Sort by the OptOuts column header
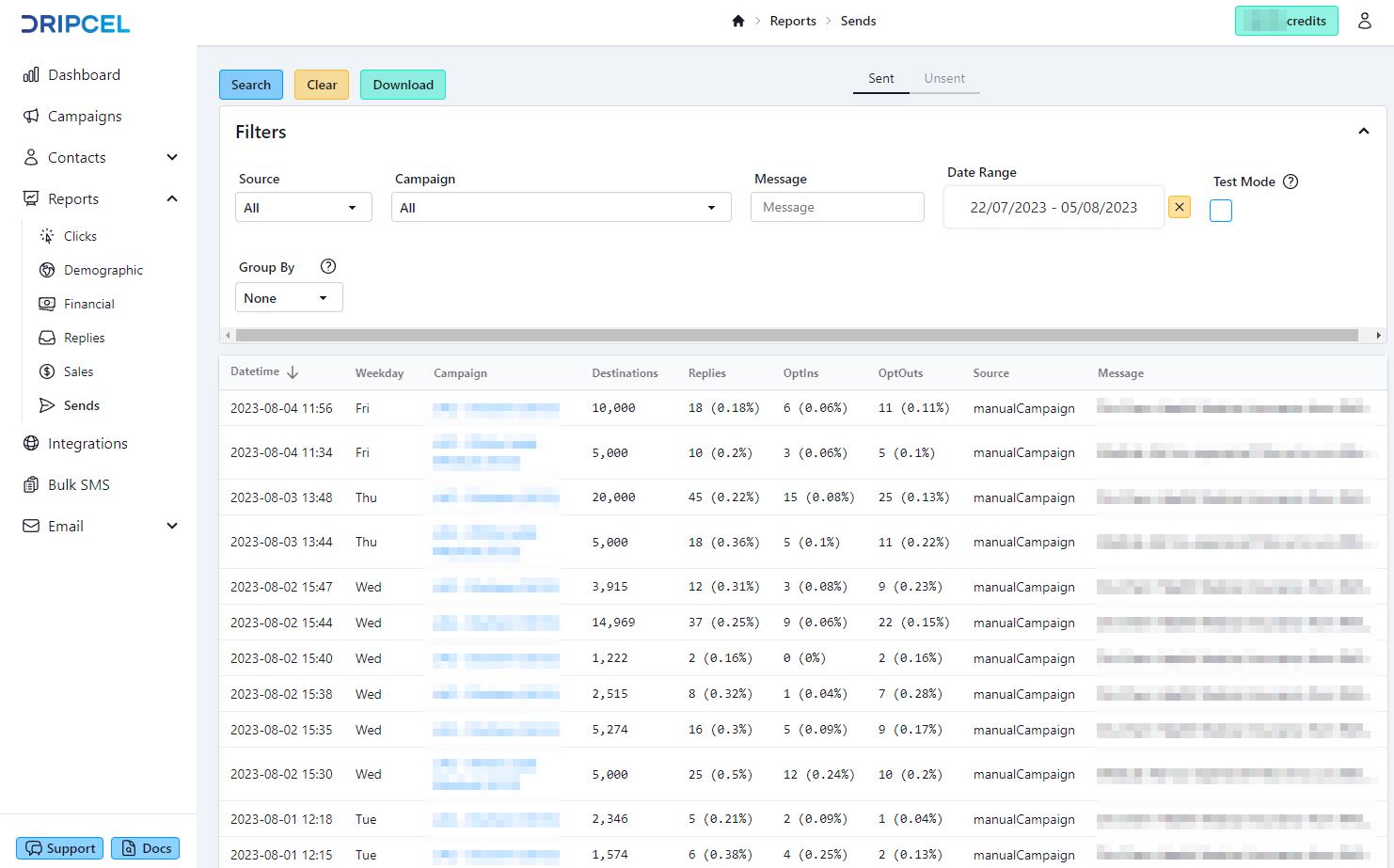 (900, 373)
